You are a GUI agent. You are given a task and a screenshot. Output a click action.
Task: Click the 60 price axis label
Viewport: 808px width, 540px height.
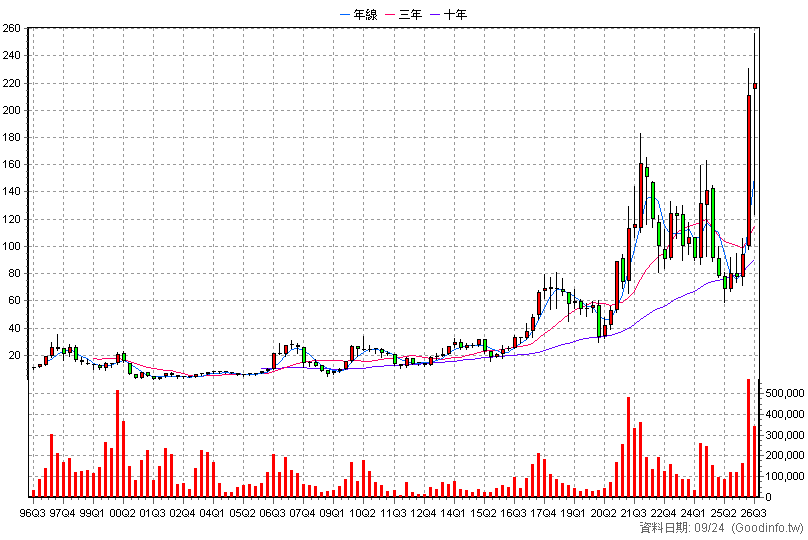[x=14, y=301]
